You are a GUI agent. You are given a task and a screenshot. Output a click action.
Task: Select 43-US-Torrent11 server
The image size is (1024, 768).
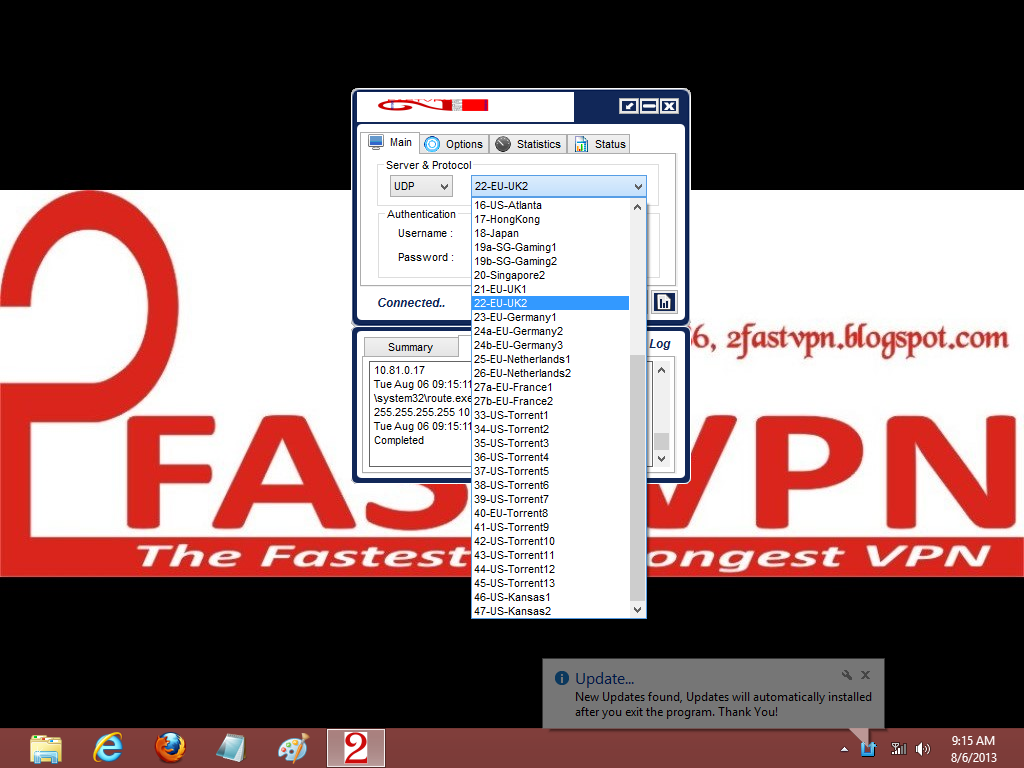[550, 556]
